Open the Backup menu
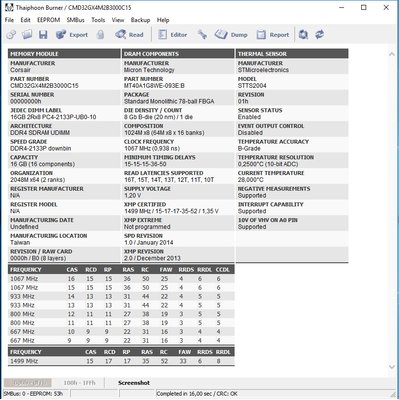The width and height of the screenshot is (399, 400). (x=140, y=20)
